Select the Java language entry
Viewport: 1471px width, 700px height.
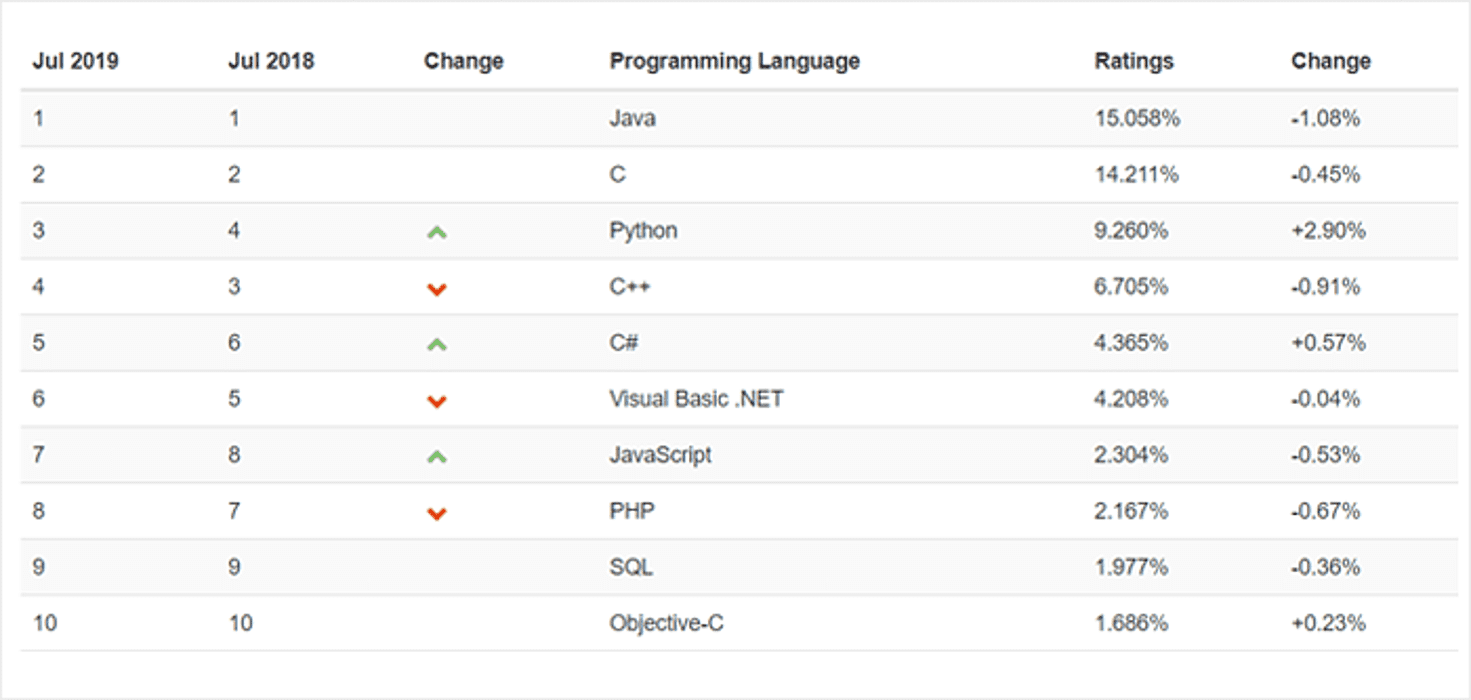[632, 118]
